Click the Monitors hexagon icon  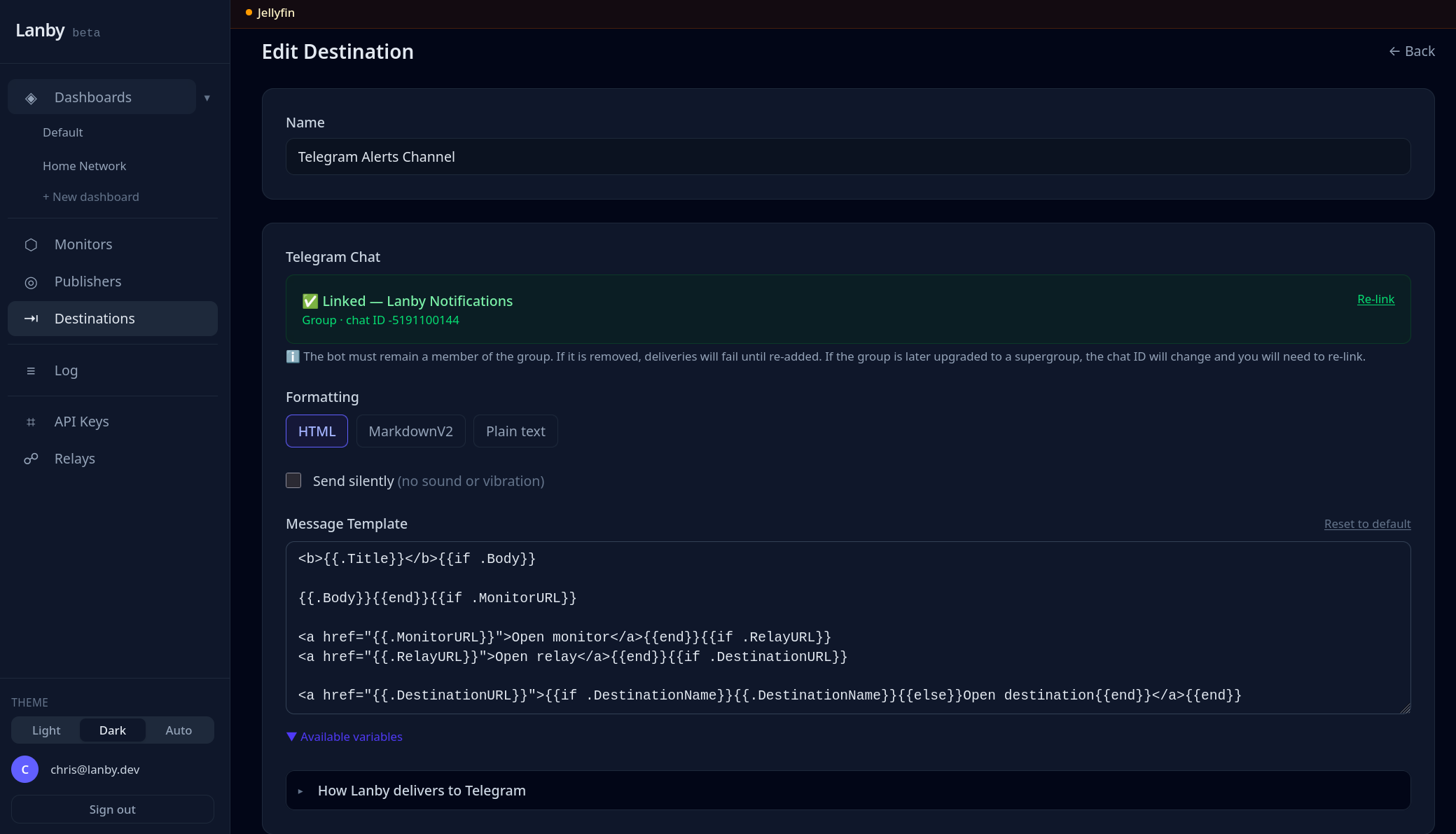(31, 244)
